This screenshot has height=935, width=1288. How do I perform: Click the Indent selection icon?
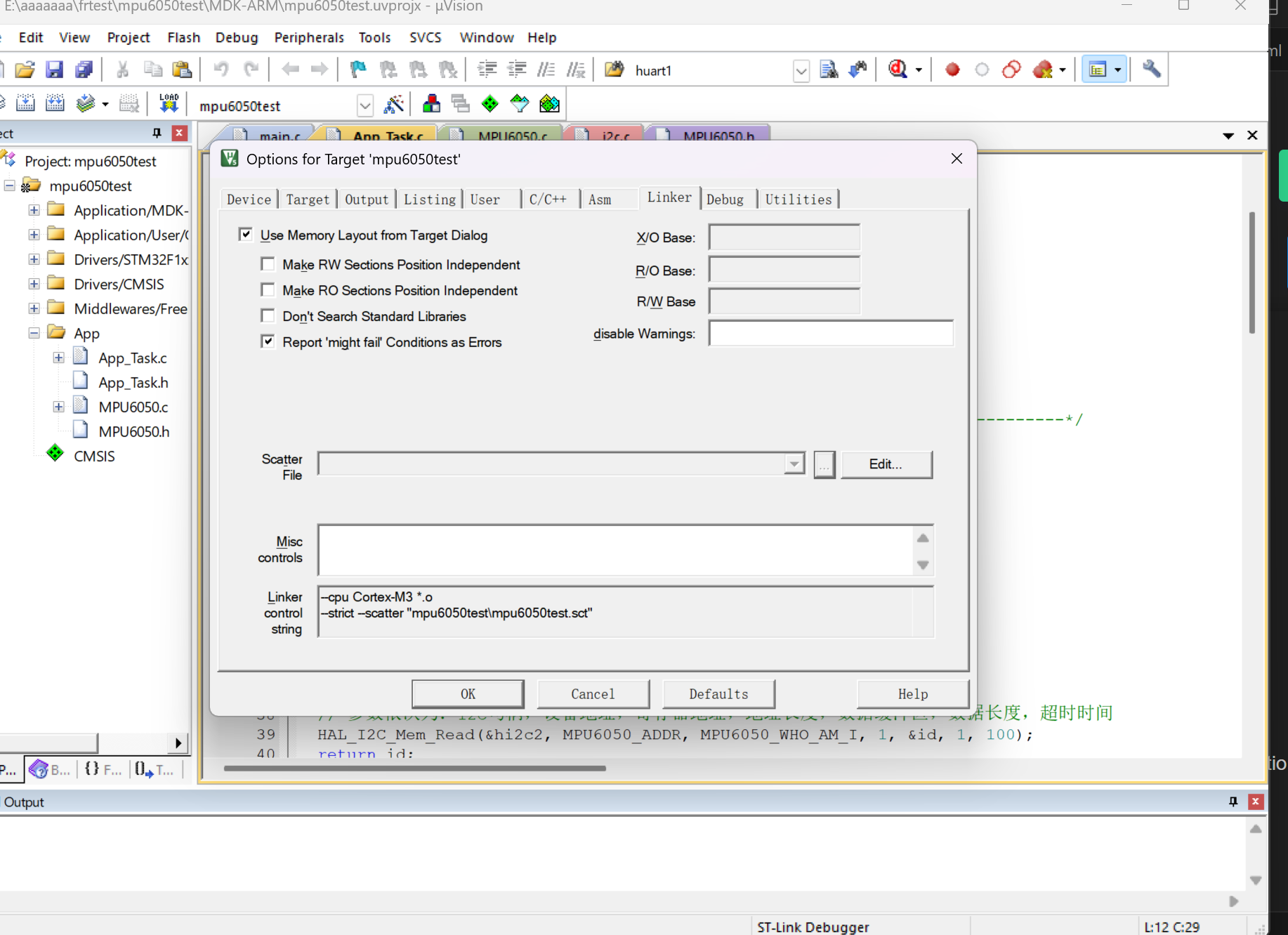pos(487,70)
